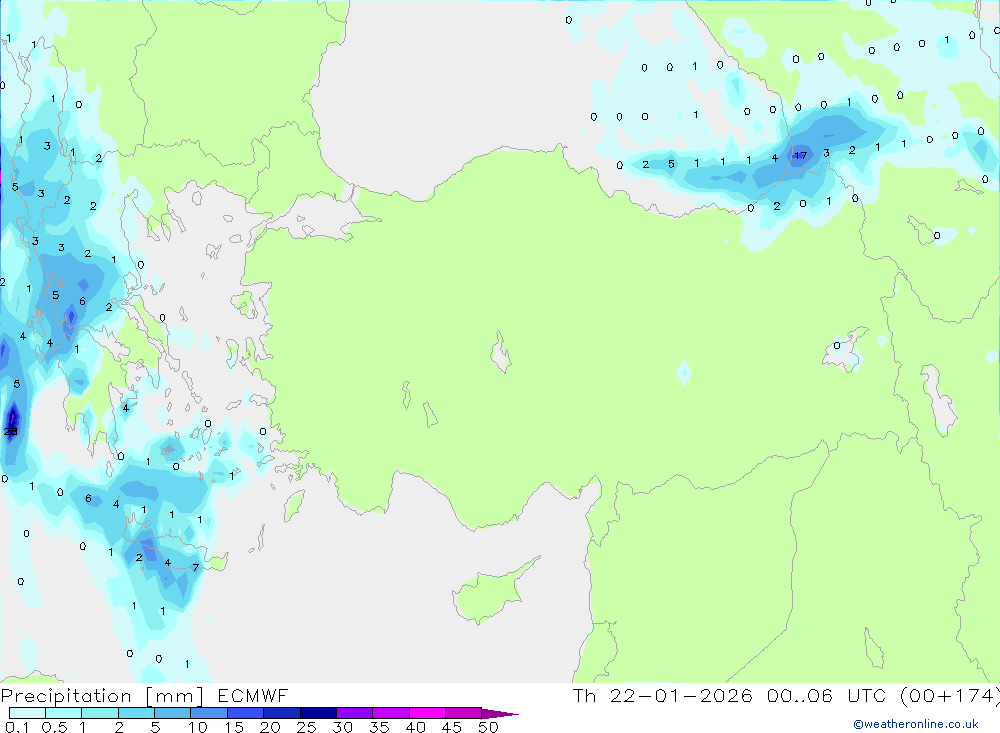
Task: Click the 0.5–1 mm legend color swatch
Action: pyautogui.click(x=63, y=713)
